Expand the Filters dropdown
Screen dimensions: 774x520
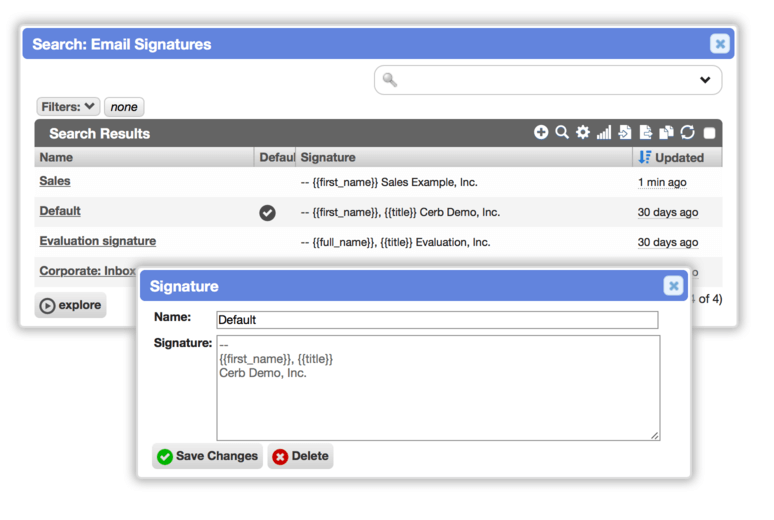[x=68, y=107]
